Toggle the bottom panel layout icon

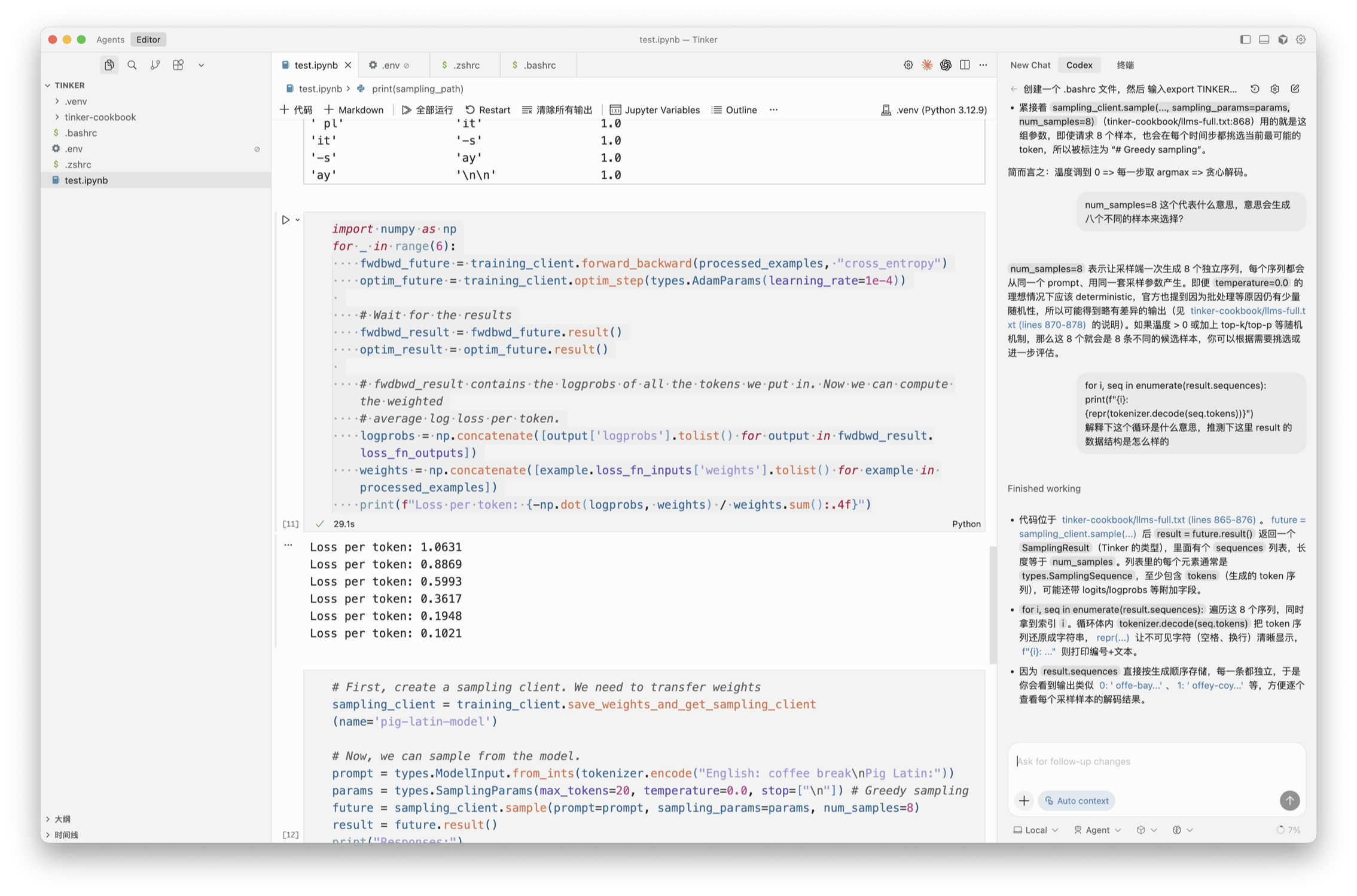1264,39
